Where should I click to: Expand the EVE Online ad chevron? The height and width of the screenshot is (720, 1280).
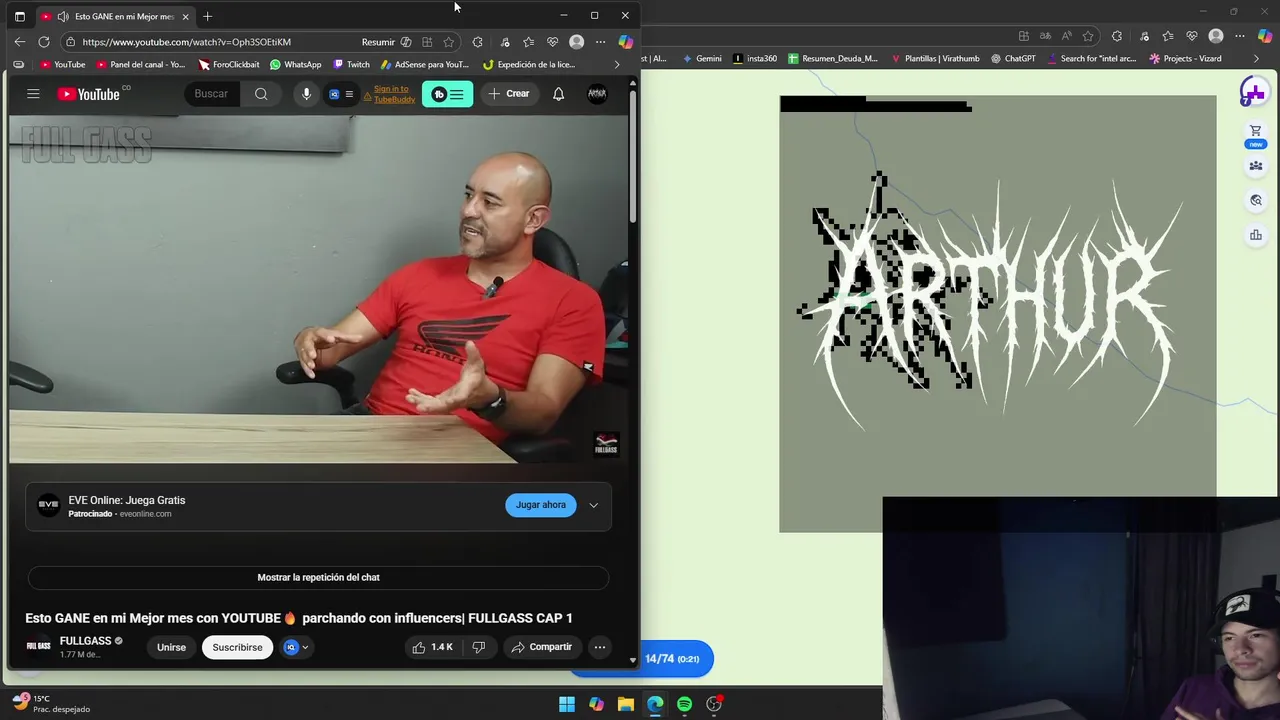(x=593, y=505)
